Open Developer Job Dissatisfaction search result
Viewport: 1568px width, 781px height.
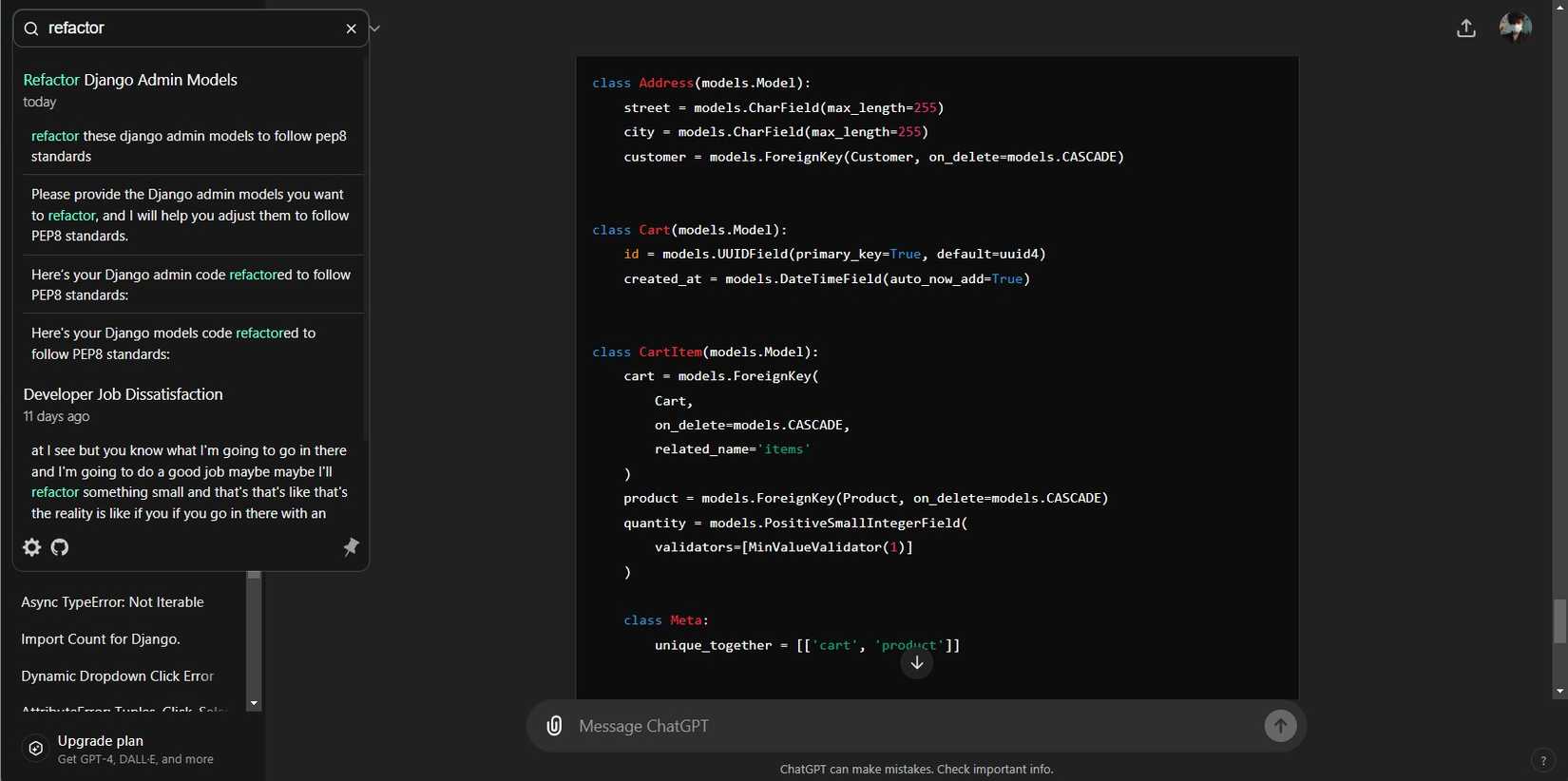click(x=123, y=394)
